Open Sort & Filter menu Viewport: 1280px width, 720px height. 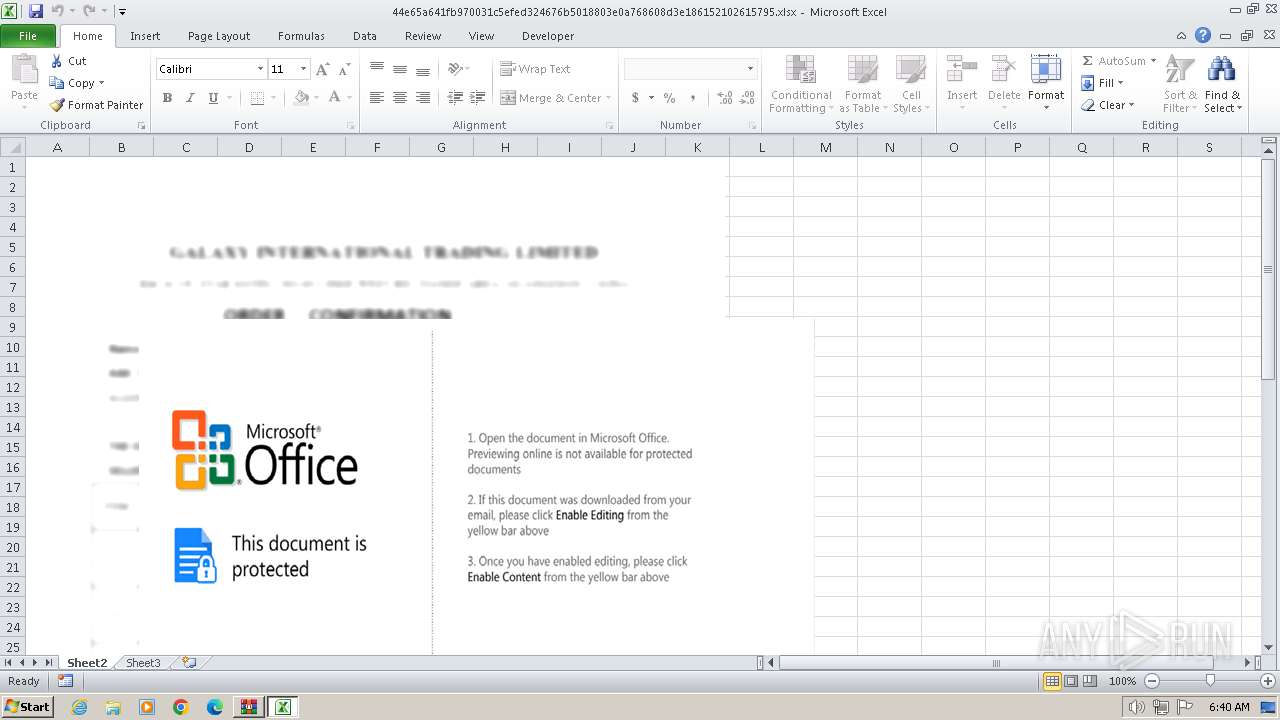click(1180, 84)
